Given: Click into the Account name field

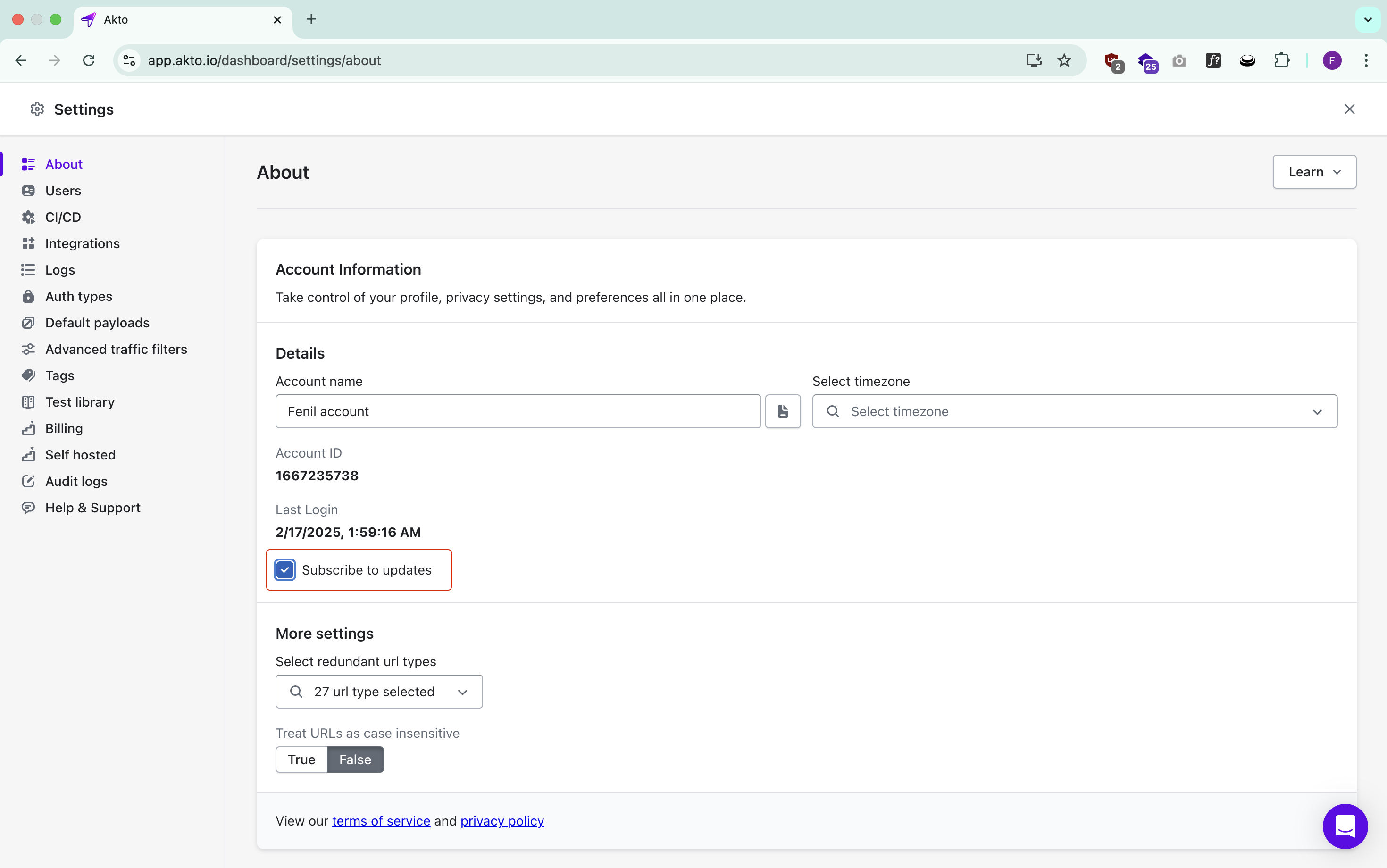Looking at the screenshot, I should click(518, 411).
